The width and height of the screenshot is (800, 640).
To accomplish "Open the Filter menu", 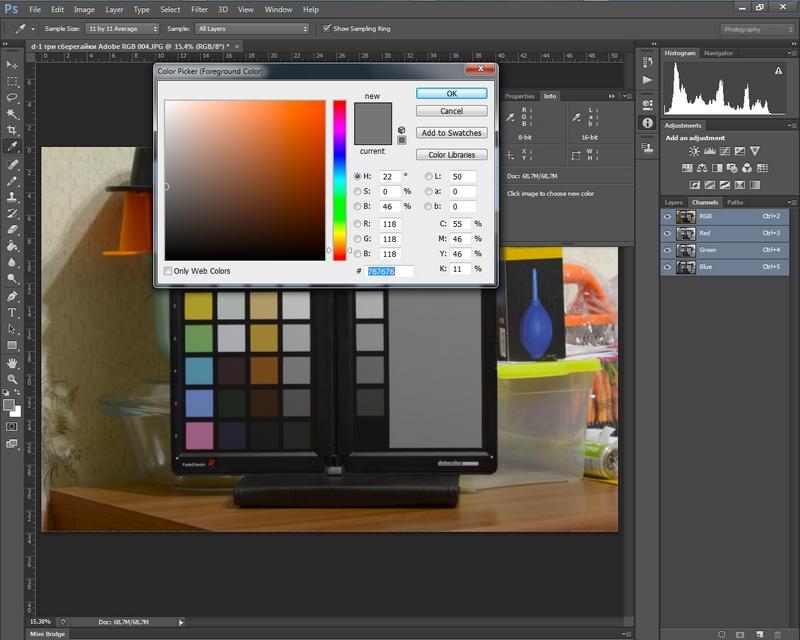I will coord(199,9).
